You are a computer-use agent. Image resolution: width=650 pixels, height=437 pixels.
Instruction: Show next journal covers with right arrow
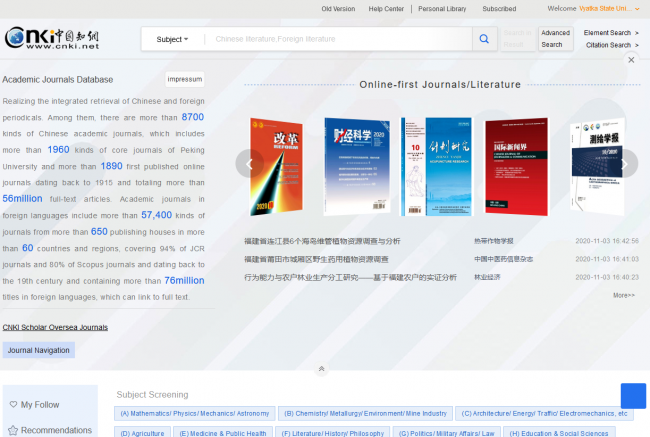coord(624,164)
